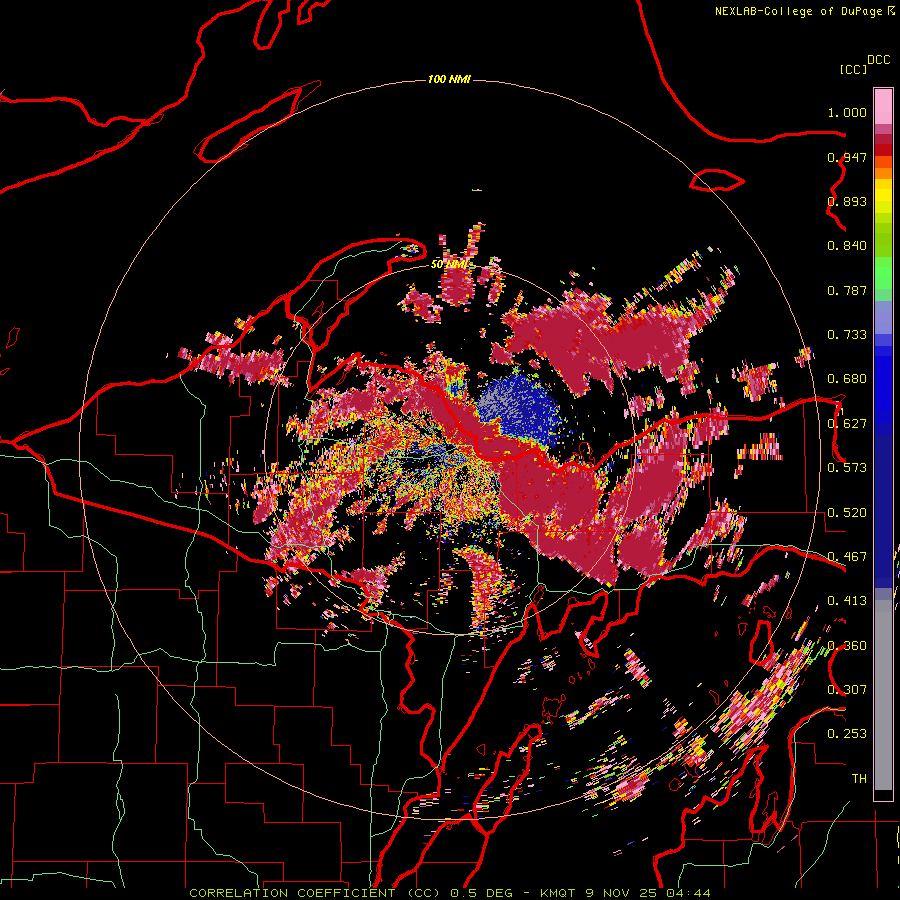Click the 0.520 value on the color scale

coord(847,513)
